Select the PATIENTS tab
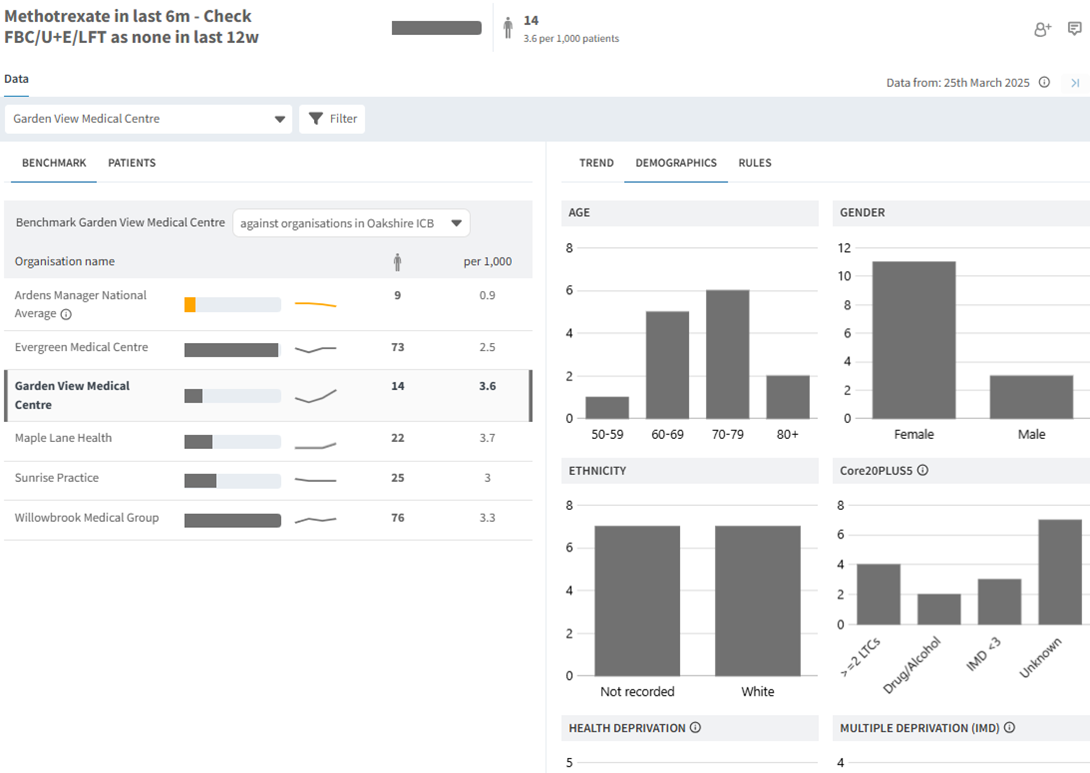The image size is (1090, 773). click(131, 163)
